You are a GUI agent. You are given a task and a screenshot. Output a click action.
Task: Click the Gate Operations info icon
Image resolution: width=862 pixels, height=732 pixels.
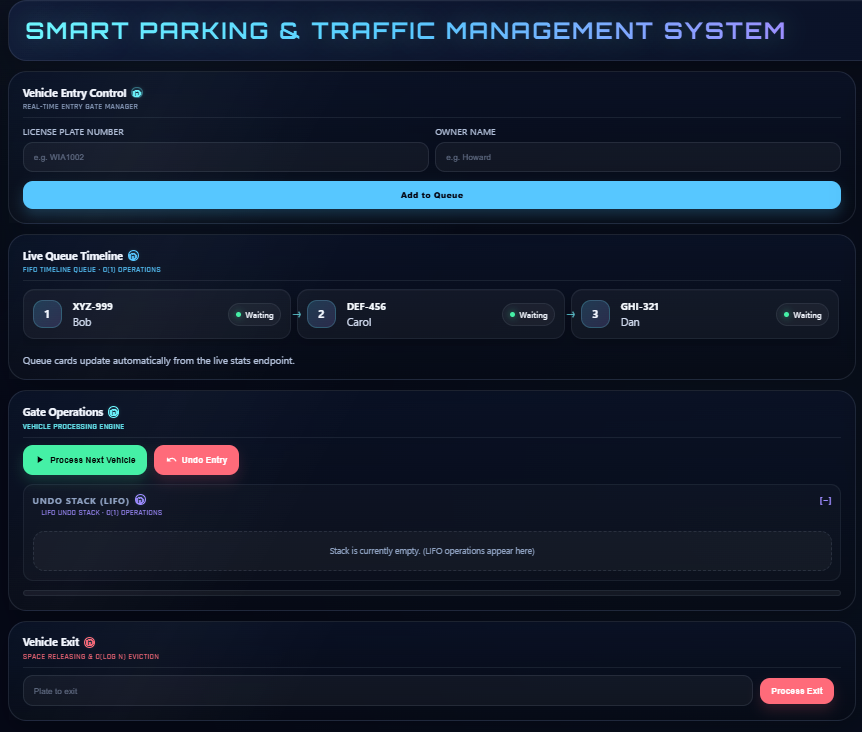(114, 412)
